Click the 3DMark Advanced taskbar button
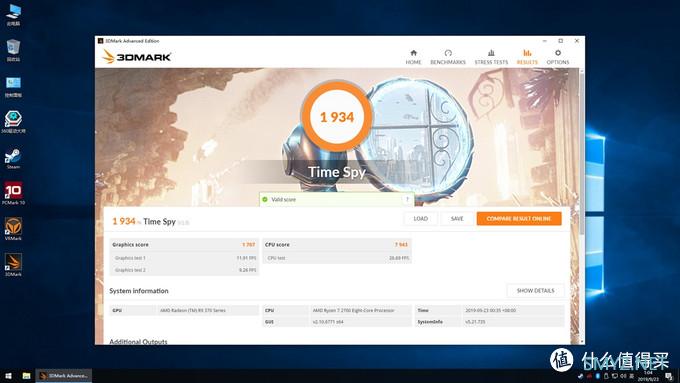The height and width of the screenshot is (383, 680). [64, 376]
